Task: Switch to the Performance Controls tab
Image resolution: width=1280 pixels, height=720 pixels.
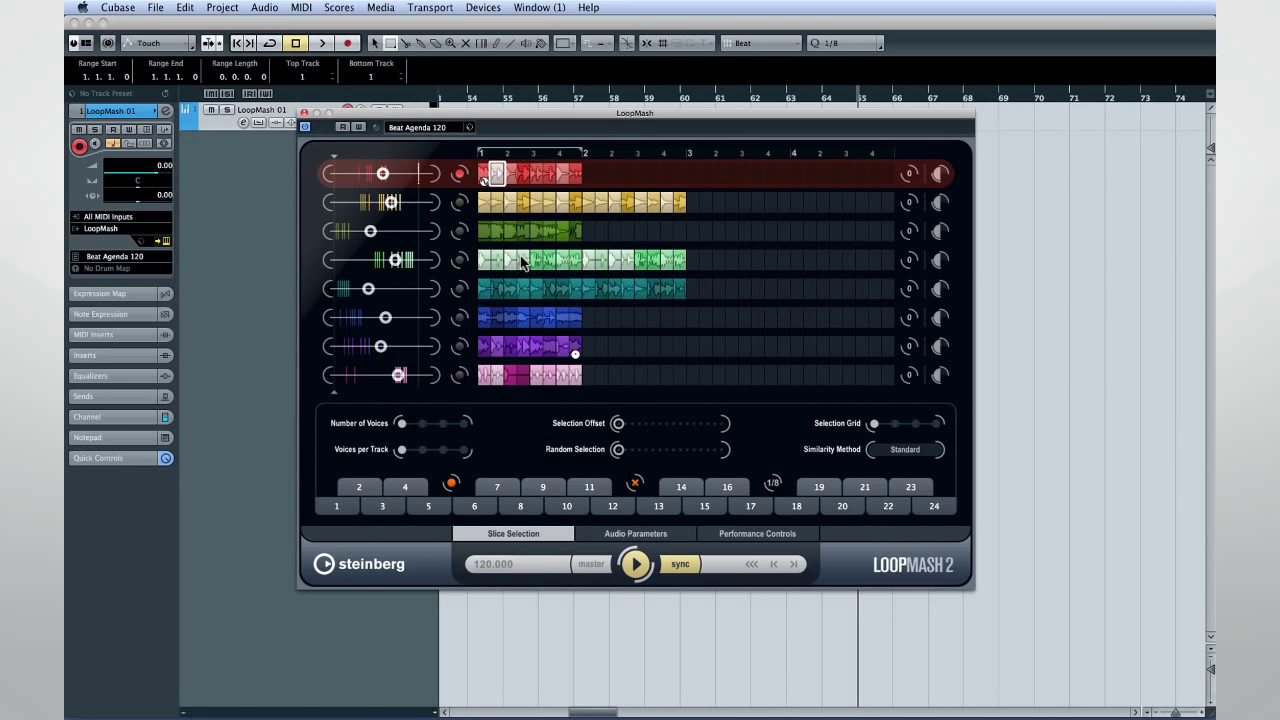Action: [x=758, y=533]
